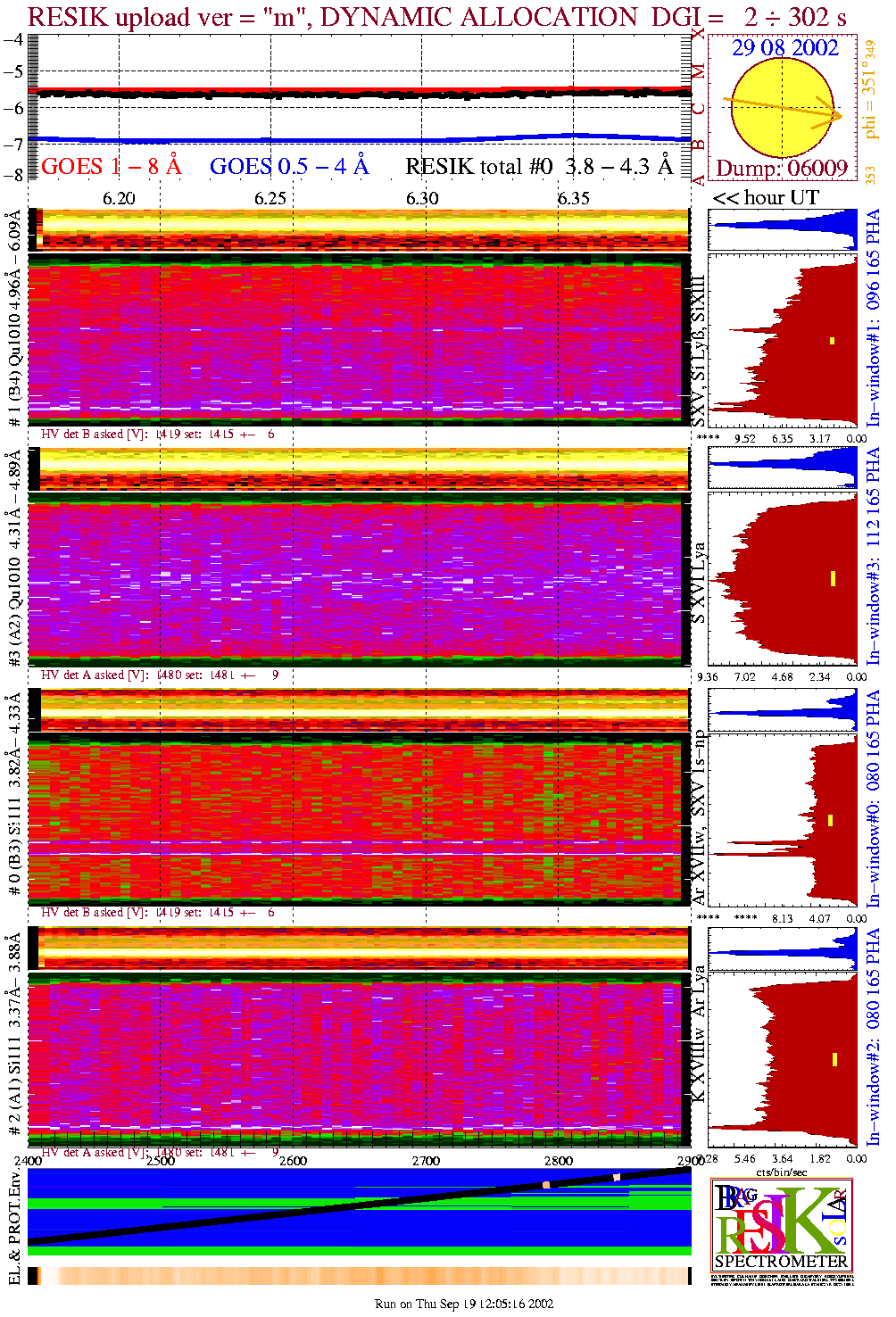Viewport: 896px width, 1317px height.
Task: Click yellow marker in In-window#2 histogram
Action: click(834, 1059)
